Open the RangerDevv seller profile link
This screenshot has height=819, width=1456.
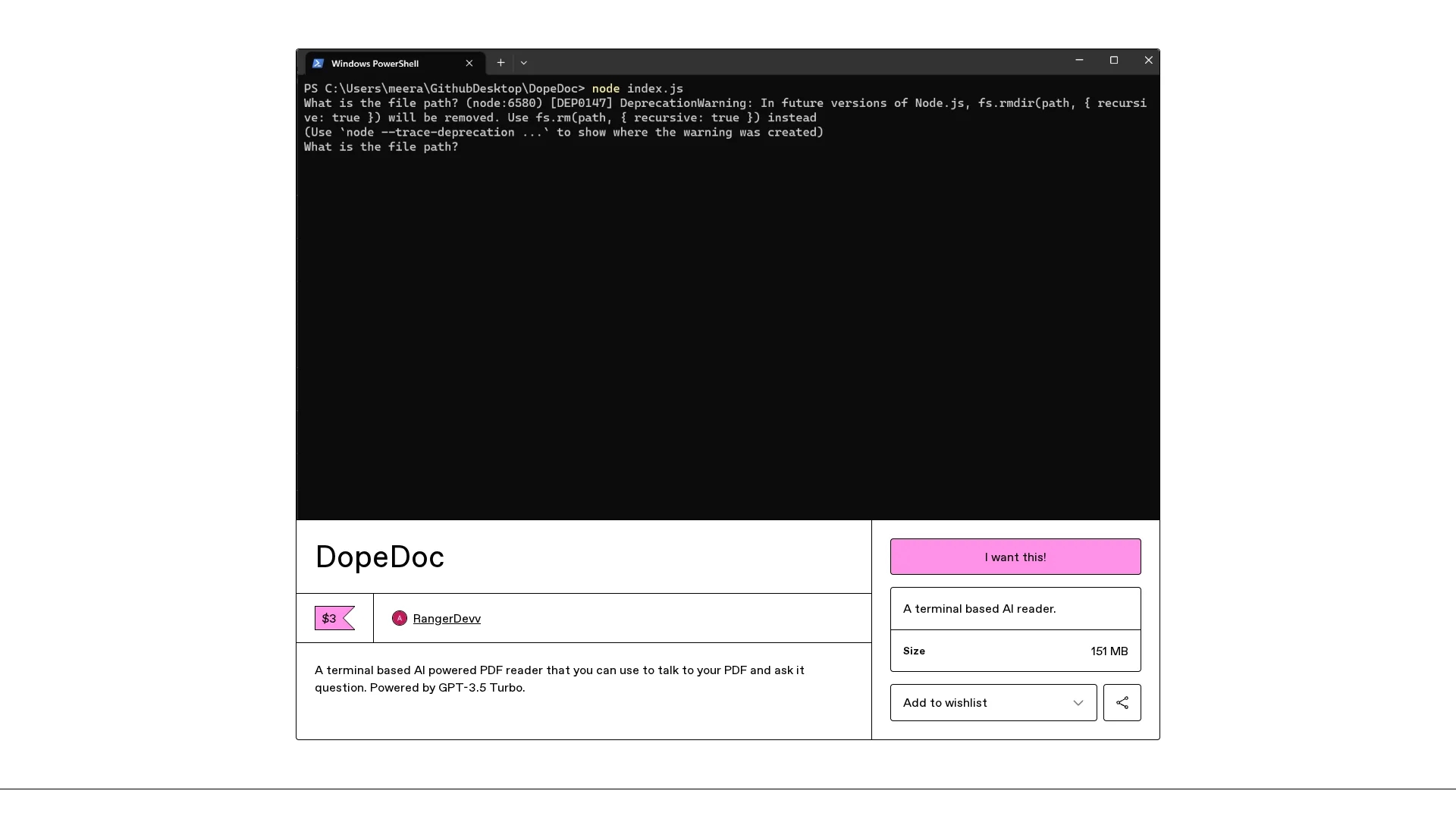pyautogui.click(x=447, y=618)
